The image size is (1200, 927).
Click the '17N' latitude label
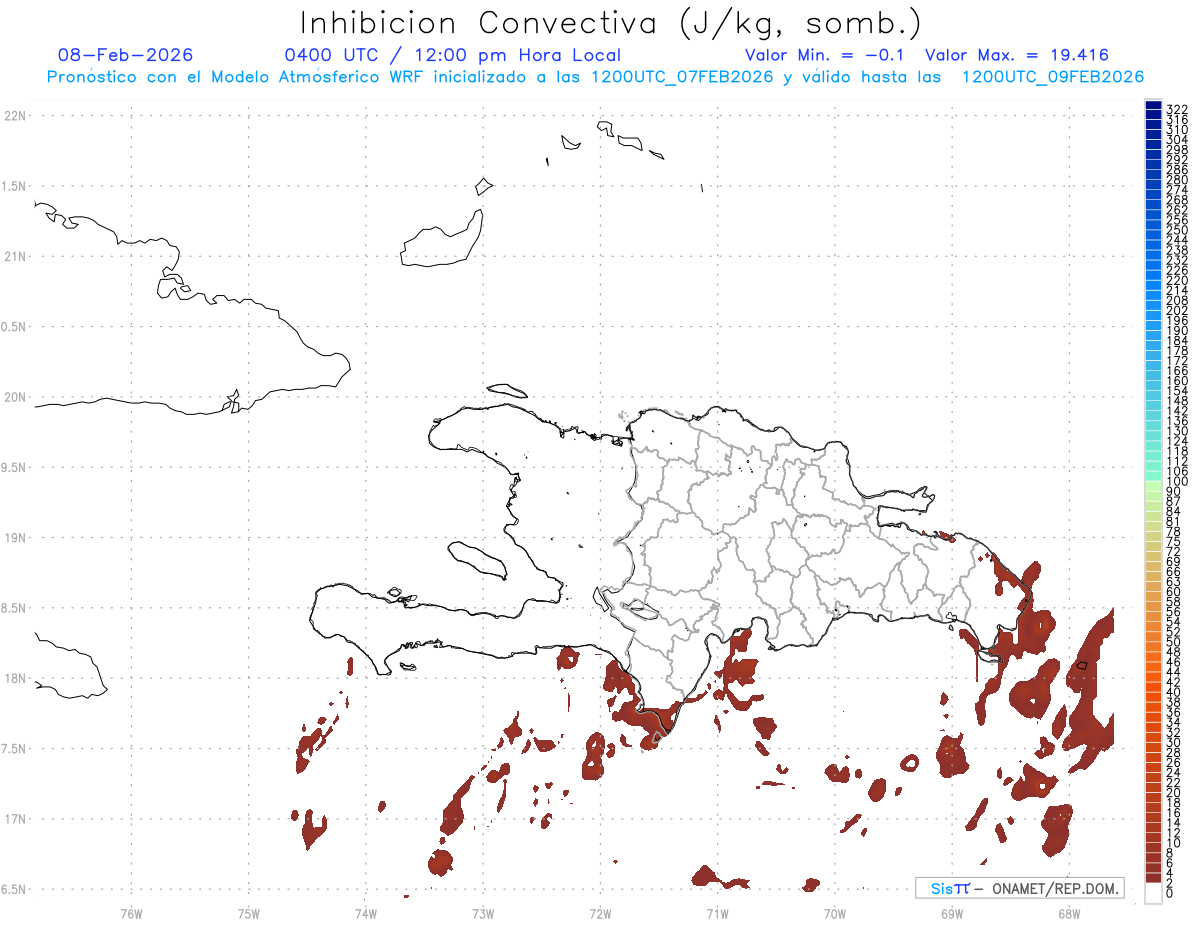tap(15, 819)
